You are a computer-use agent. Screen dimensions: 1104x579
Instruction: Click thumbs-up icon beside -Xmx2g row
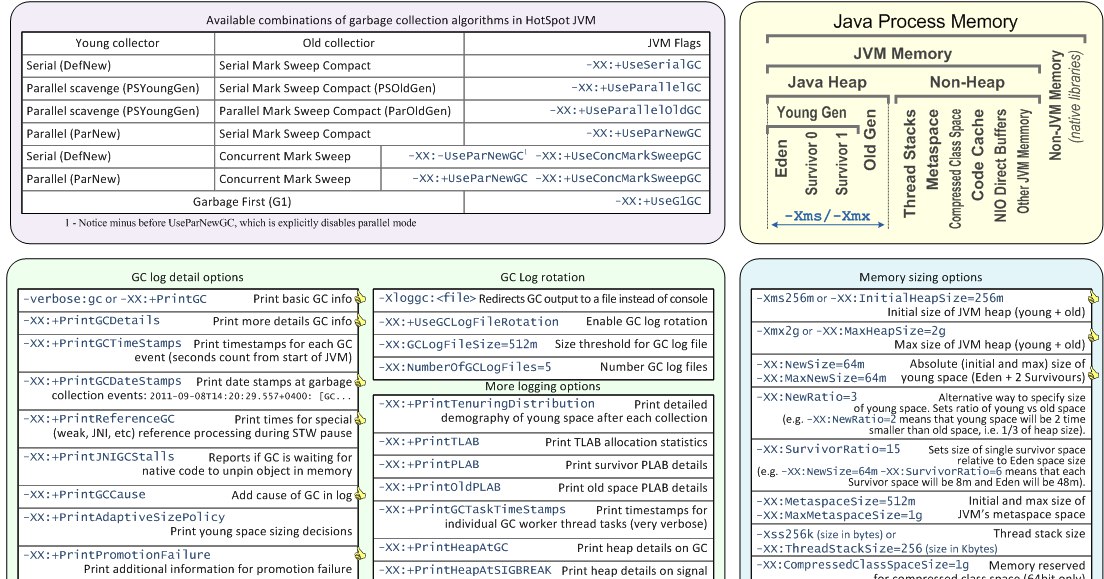tap(1093, 336)
